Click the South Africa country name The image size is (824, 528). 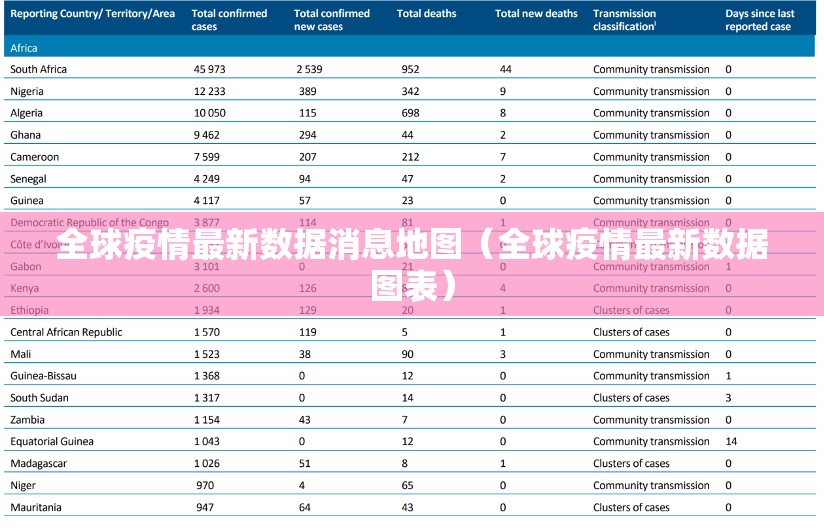click(x=38, y=69)
